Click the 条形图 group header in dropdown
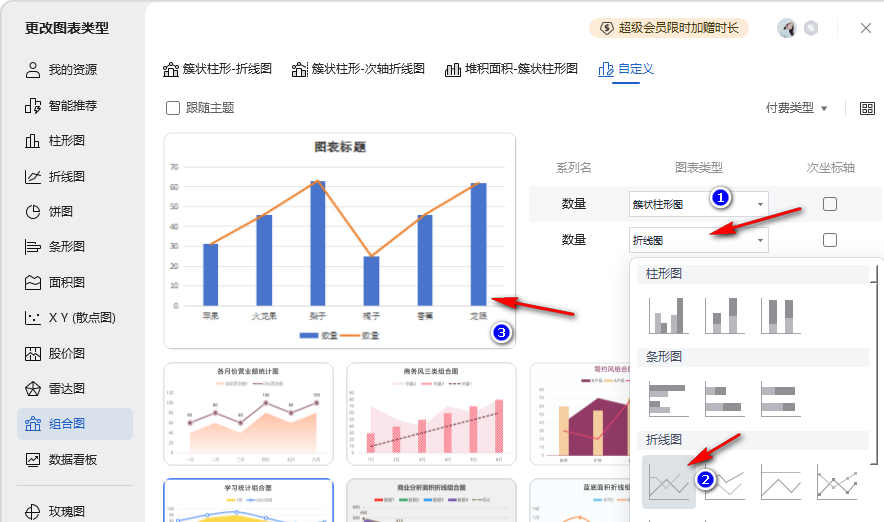This screenshot has height=522, width=884. point(753,357)
